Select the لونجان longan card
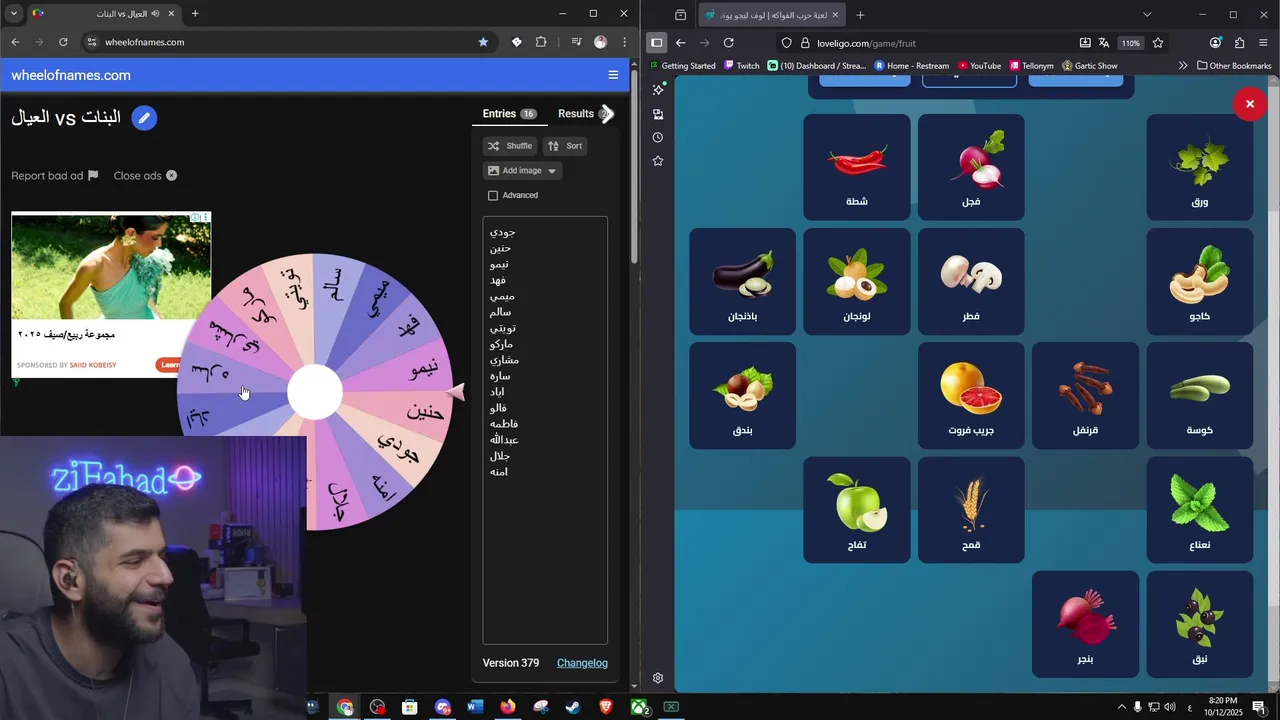Image resolution: width=1280 pixels, height=720 pixels. pos(857,282)
